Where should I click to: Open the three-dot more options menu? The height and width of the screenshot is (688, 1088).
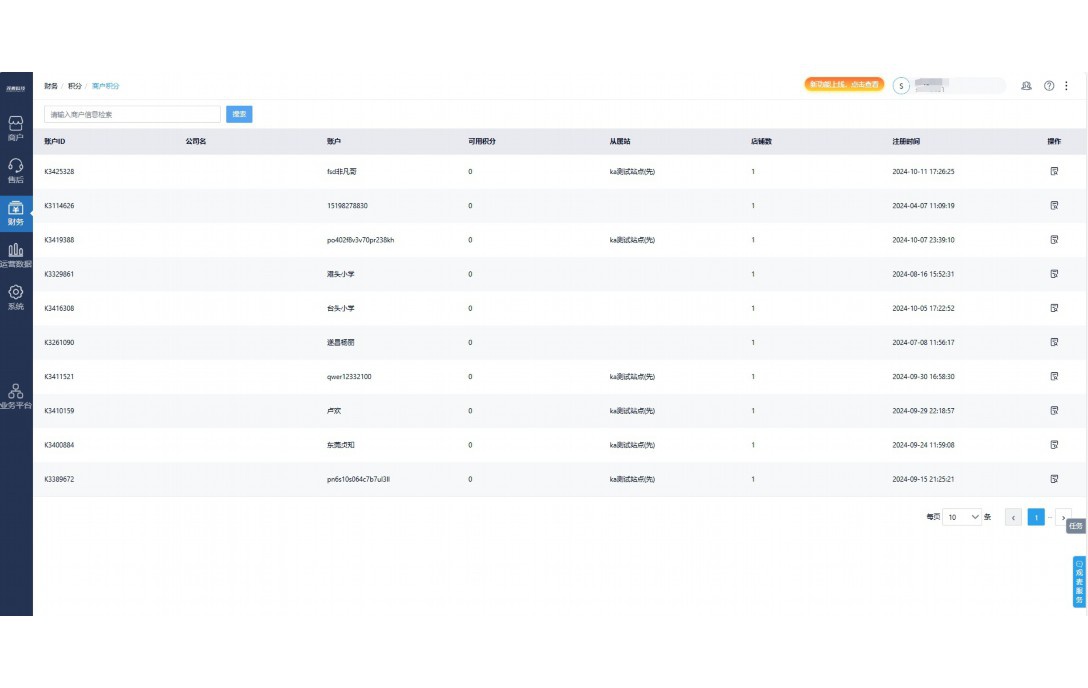pyautogui.click(x=1066, y=86)
